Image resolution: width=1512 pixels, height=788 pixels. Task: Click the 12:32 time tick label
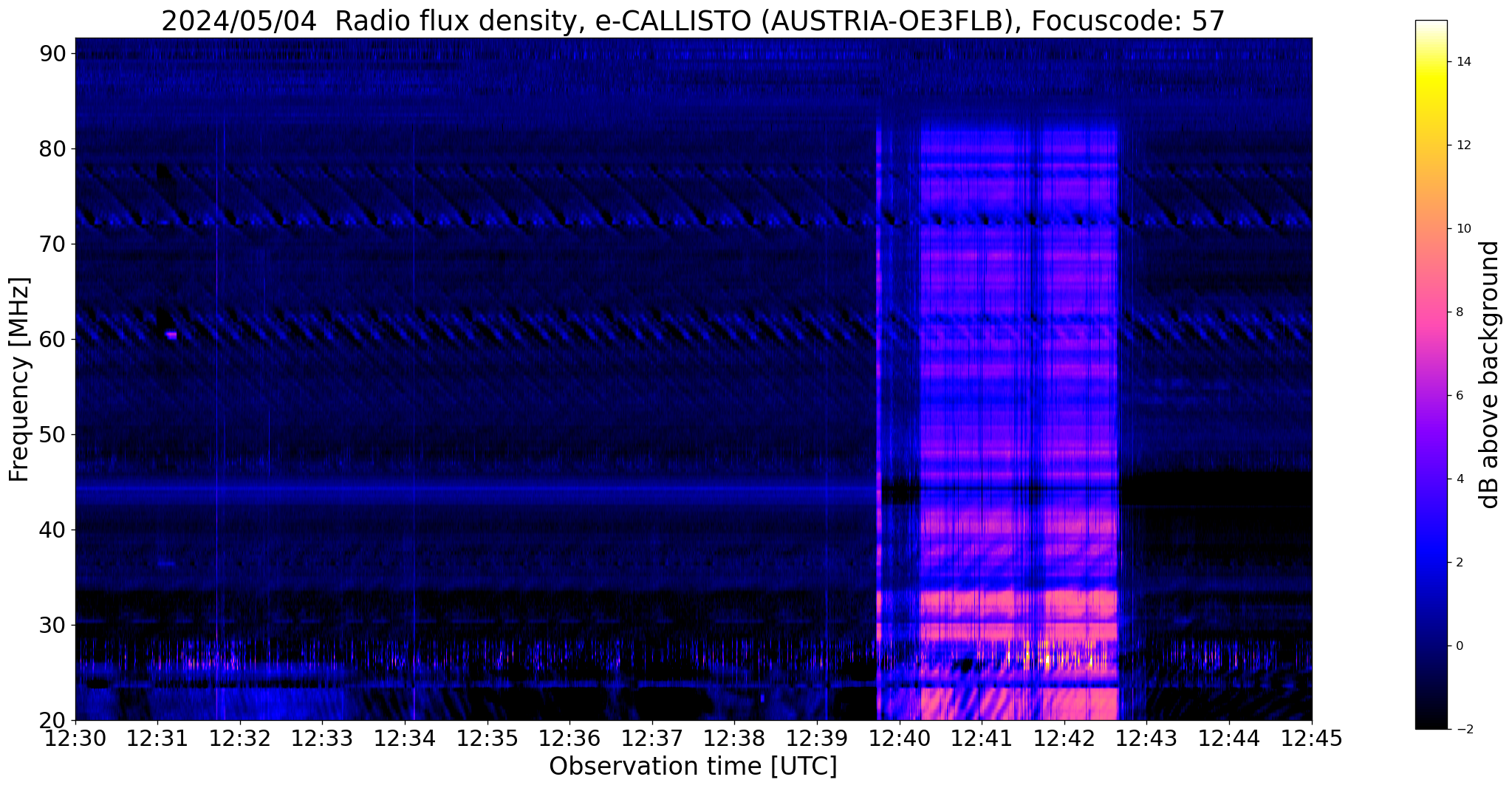(x=240, y=738)
